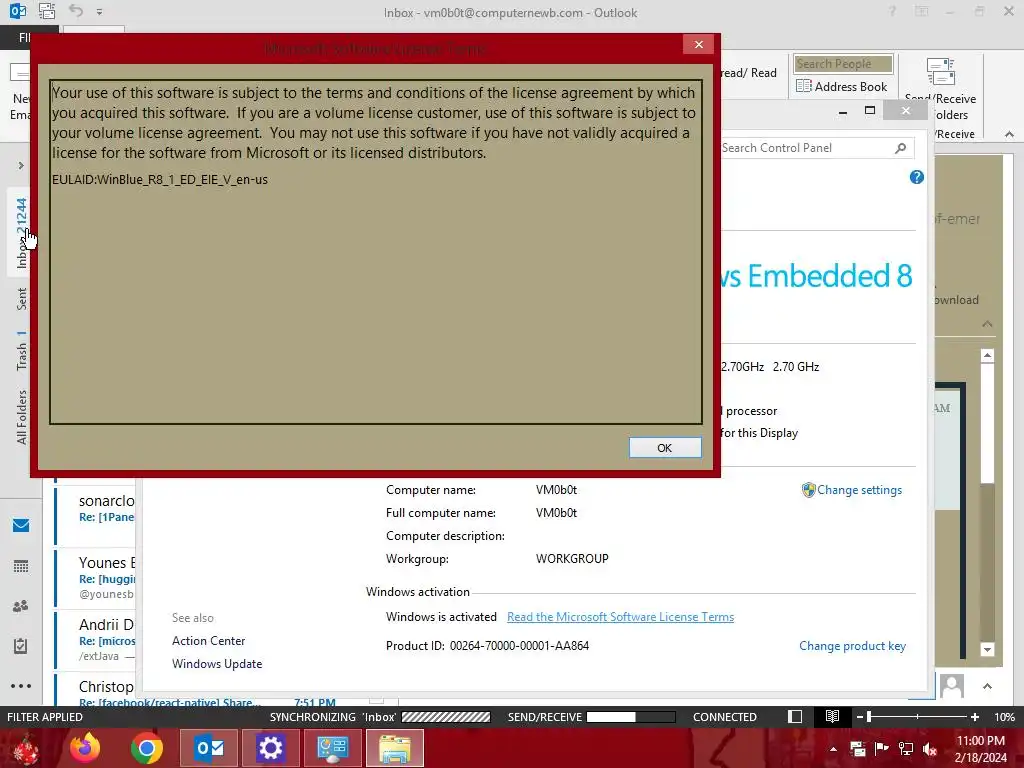
Task: Switch to Tasks view icon
Action: 21,646
